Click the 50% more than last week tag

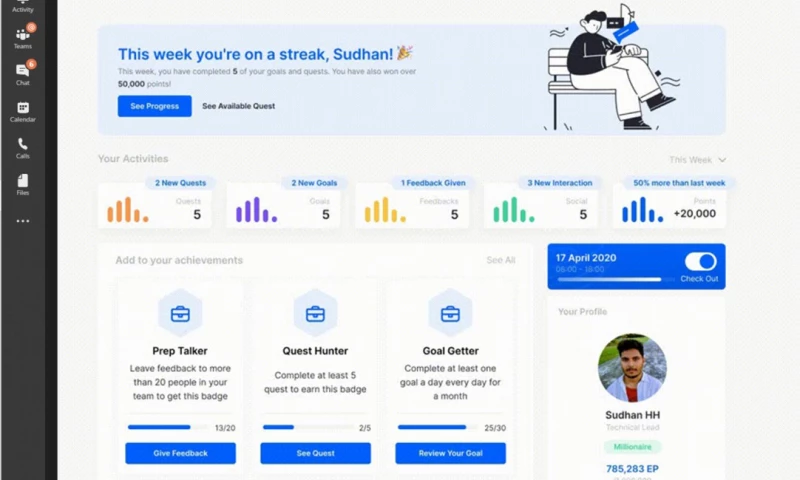(679, 183)
